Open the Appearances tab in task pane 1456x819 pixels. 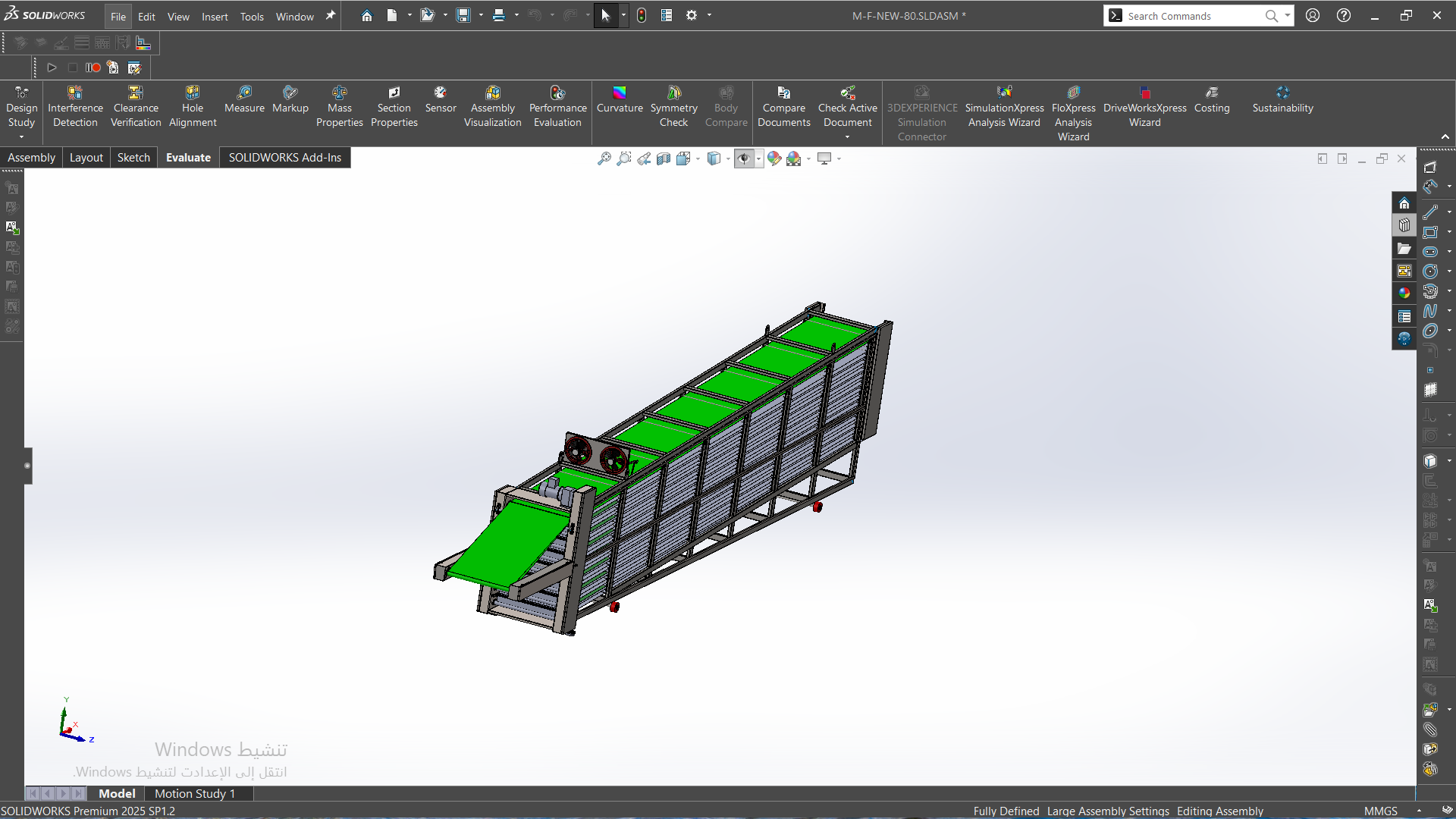1404,293
